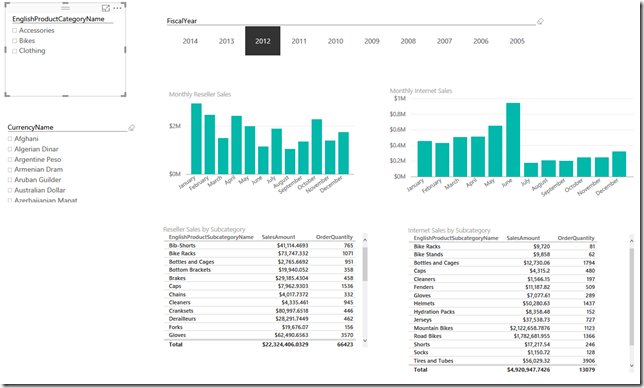Choose fiscal year 2010
The image size is (644, 388).
click(x=336, y=41)
